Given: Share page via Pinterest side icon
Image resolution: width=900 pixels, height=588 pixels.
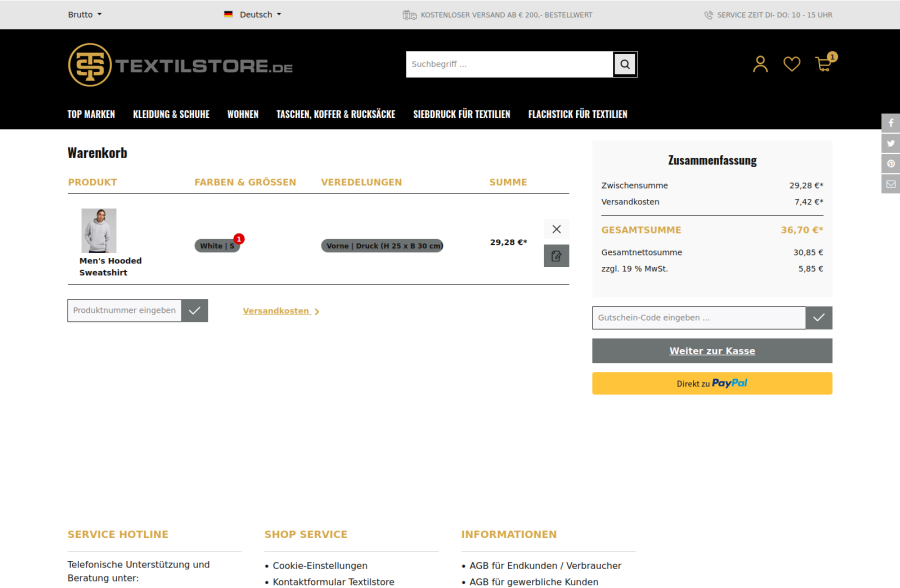Looking at the screenshot, I should [890, 163].
